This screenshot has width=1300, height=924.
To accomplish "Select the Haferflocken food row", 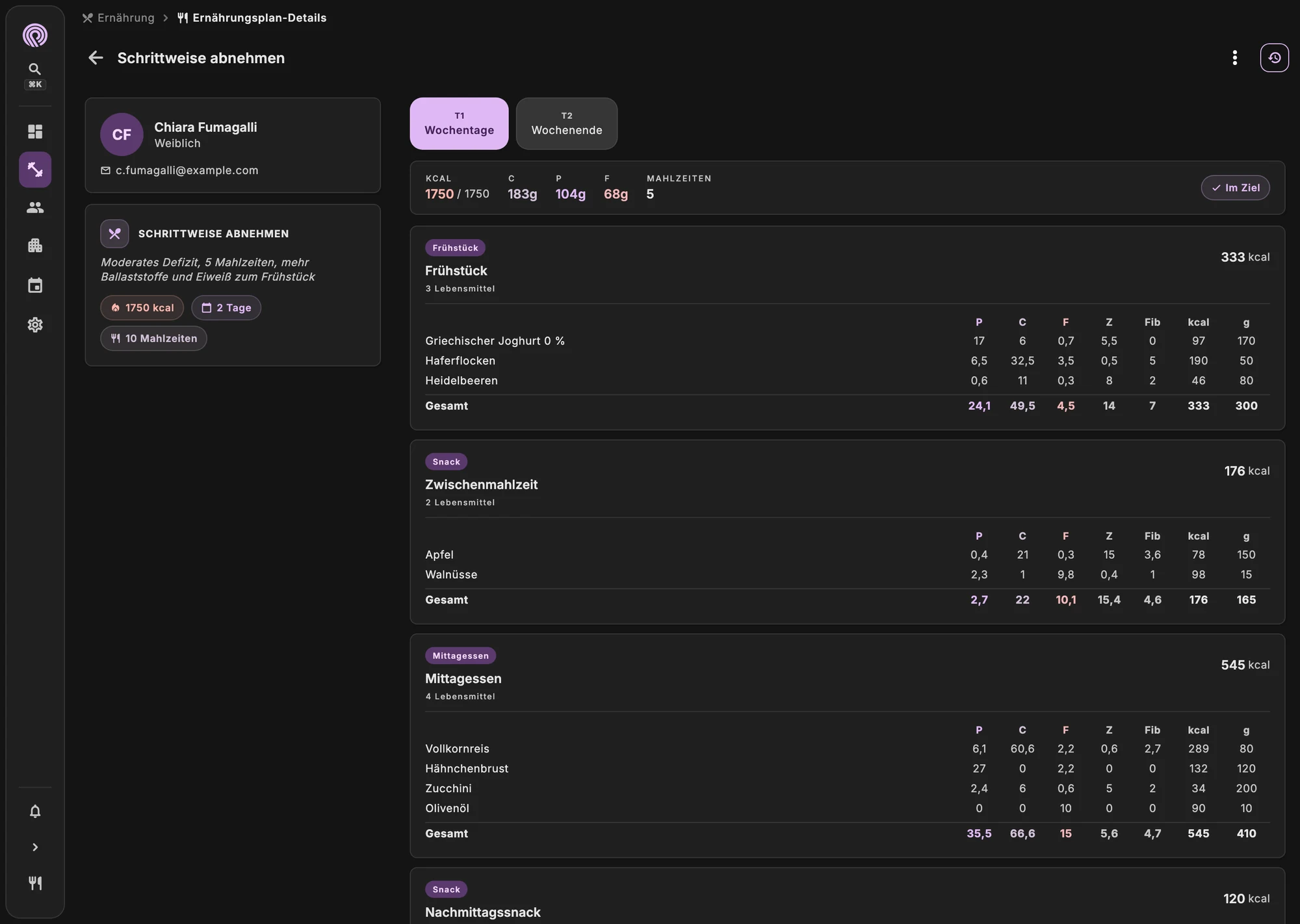I will pos(848,361).
